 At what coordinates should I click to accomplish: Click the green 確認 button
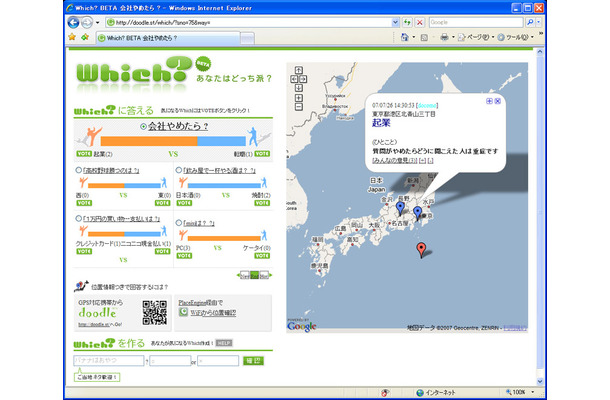[x=253, y=361]
